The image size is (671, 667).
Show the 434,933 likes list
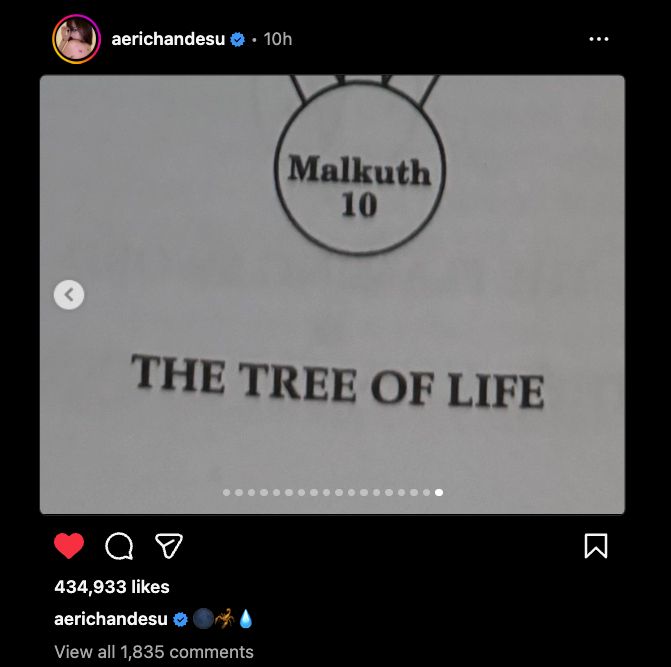pyautogui.click(x=112, y=587)
